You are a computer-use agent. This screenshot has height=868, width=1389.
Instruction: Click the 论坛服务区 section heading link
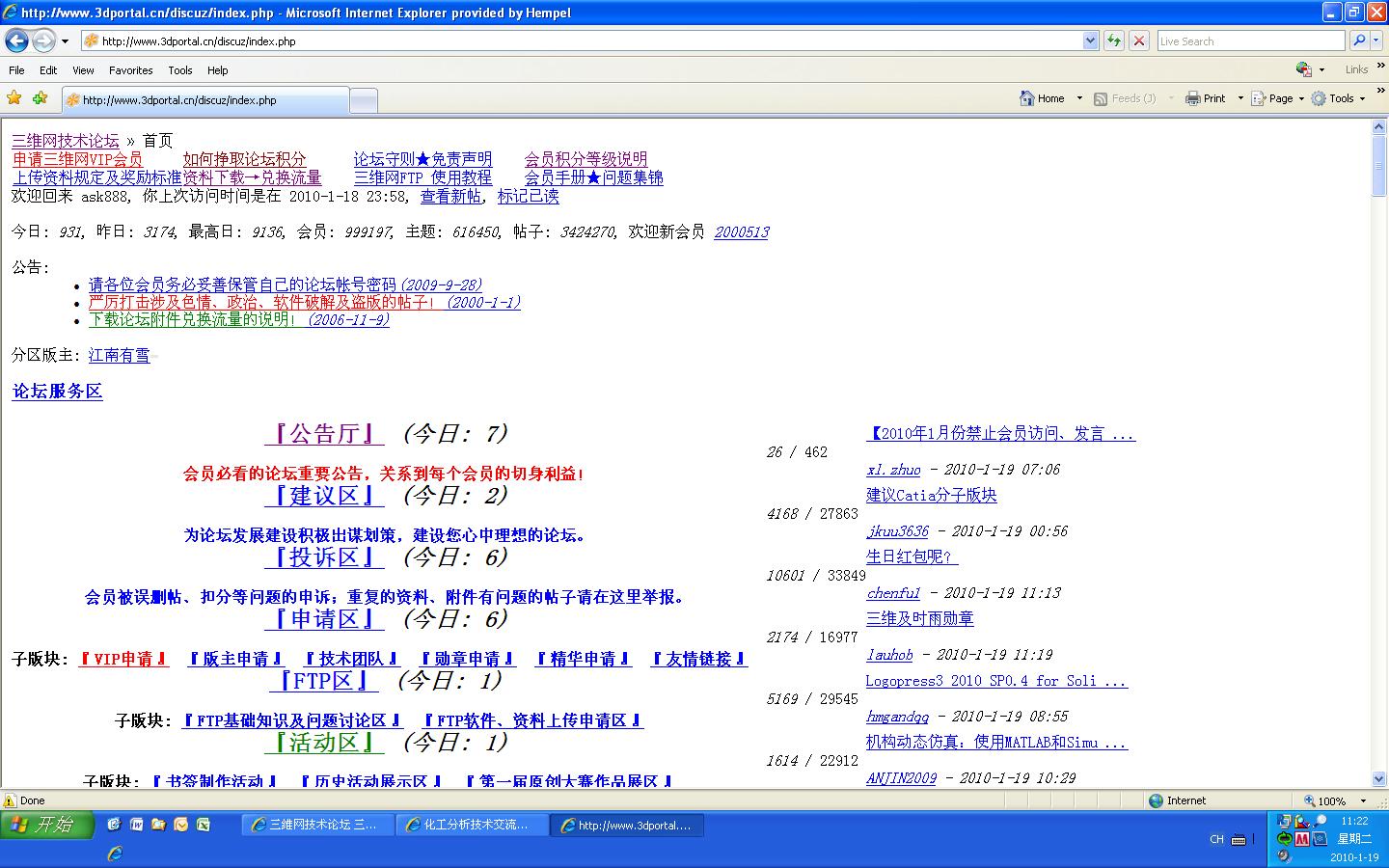57,391
